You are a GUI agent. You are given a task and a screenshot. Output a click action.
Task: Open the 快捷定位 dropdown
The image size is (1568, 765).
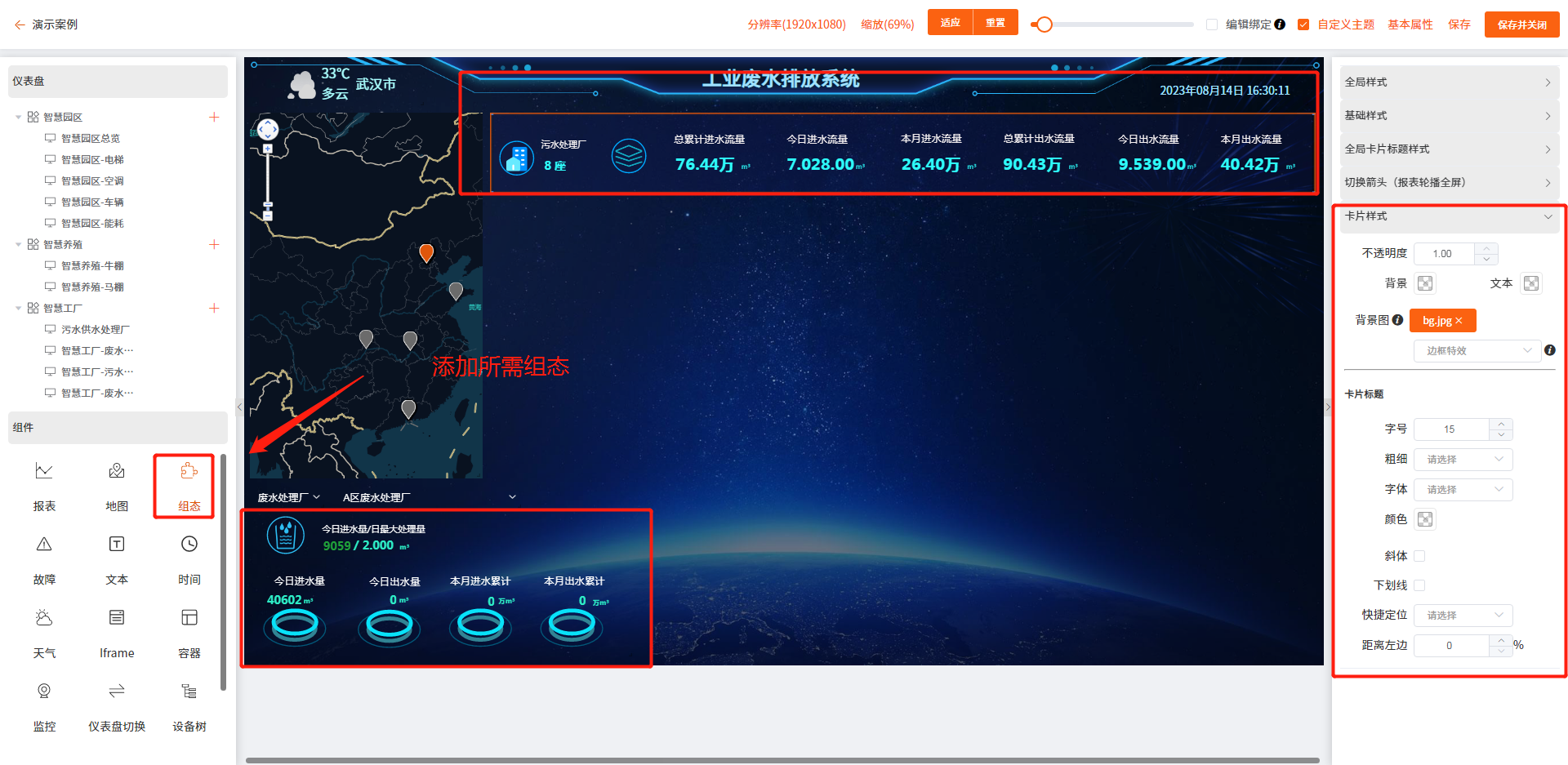point(1463,615)
